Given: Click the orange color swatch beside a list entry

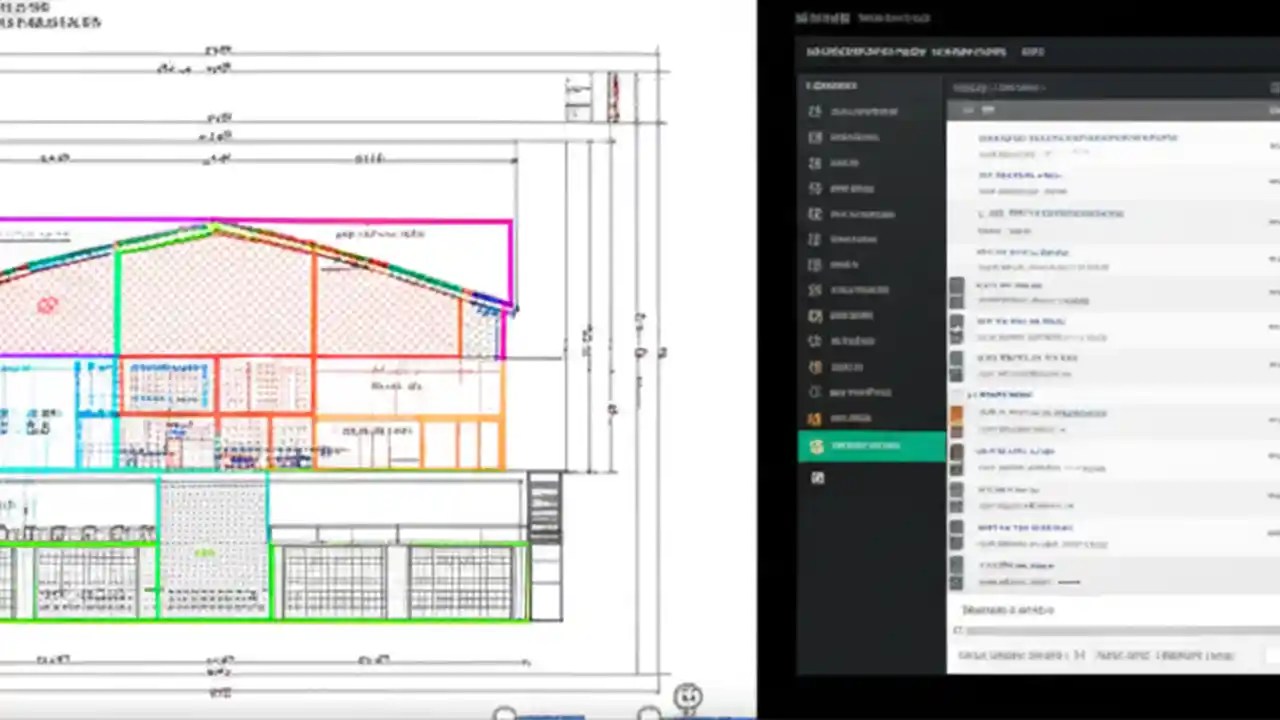Looking at the screenshot, I should [x=956, y=413].
